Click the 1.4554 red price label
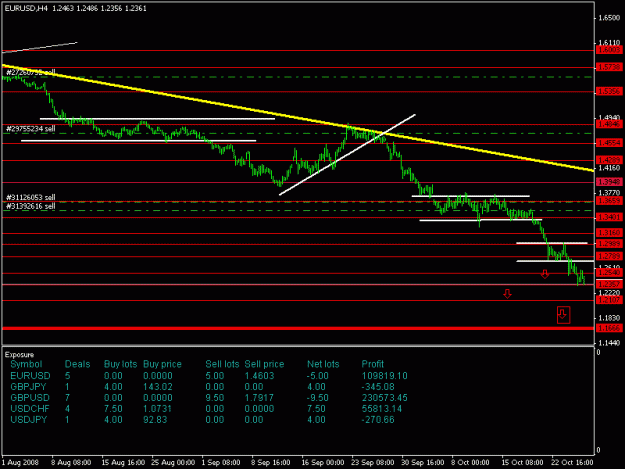625x469 pixels. click(x=609, y=143)
